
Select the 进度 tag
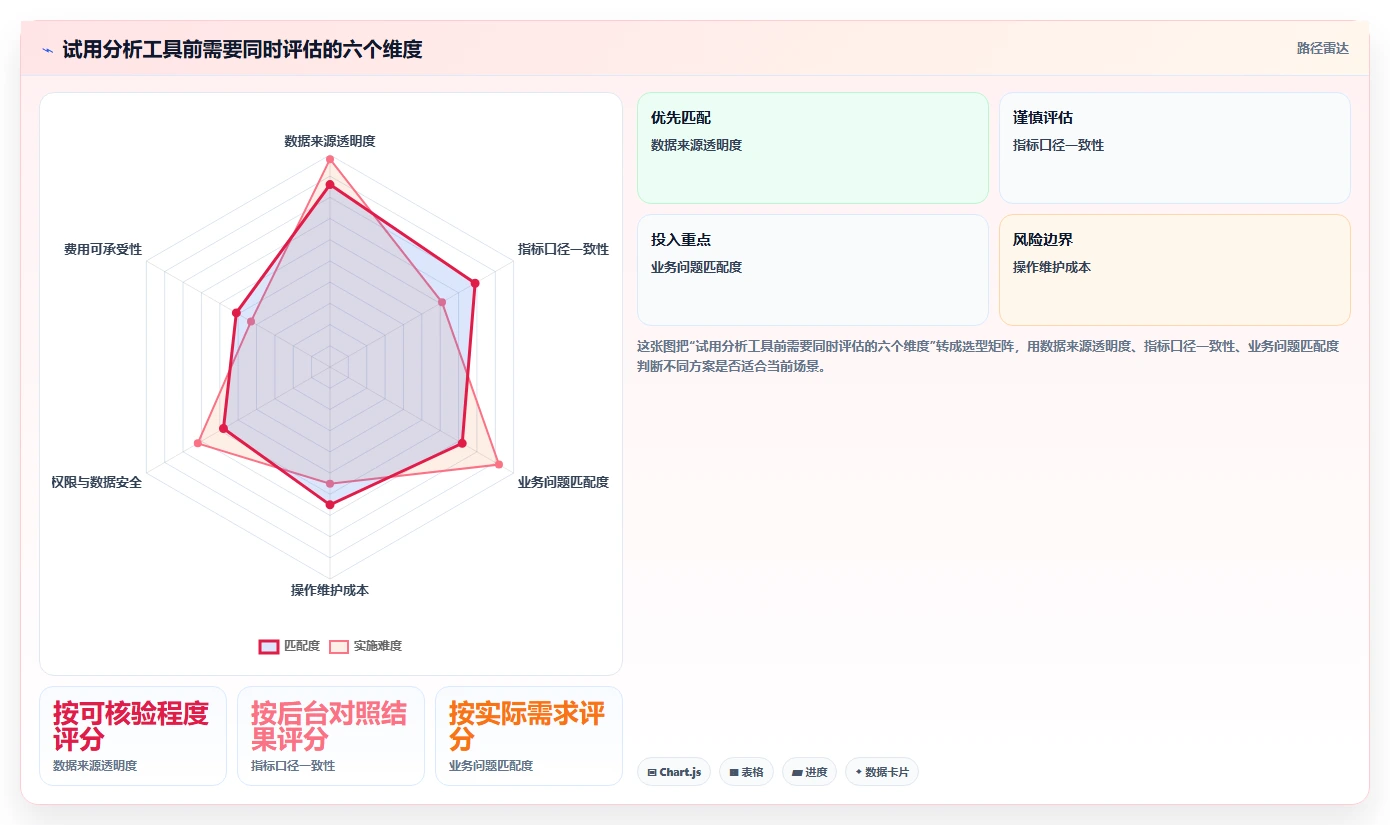(x=809, y=772)
